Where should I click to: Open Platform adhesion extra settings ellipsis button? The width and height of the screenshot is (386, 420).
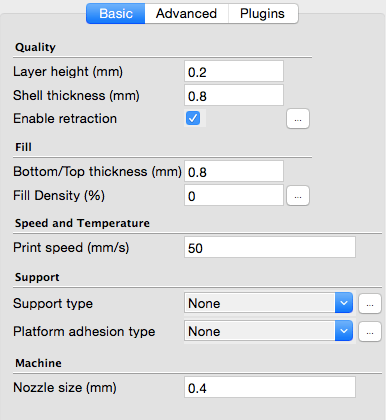[x=370, y=332]
